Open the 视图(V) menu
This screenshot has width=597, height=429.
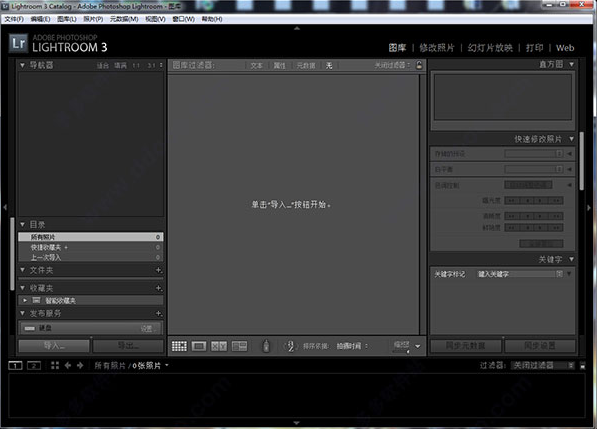[x=155, y=19]
